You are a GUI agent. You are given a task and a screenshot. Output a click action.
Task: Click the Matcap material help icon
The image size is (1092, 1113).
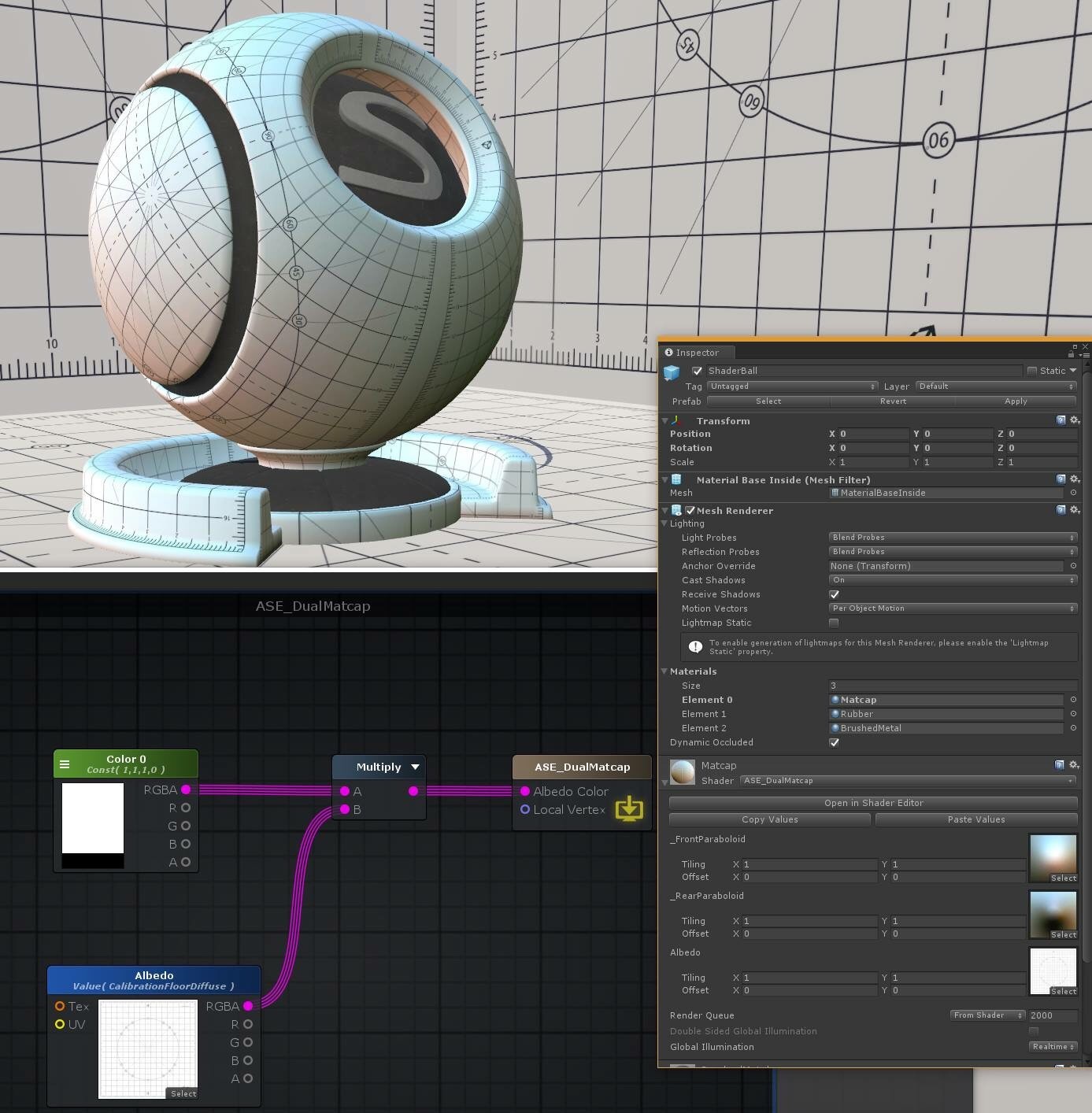[x=1061, y=764]
